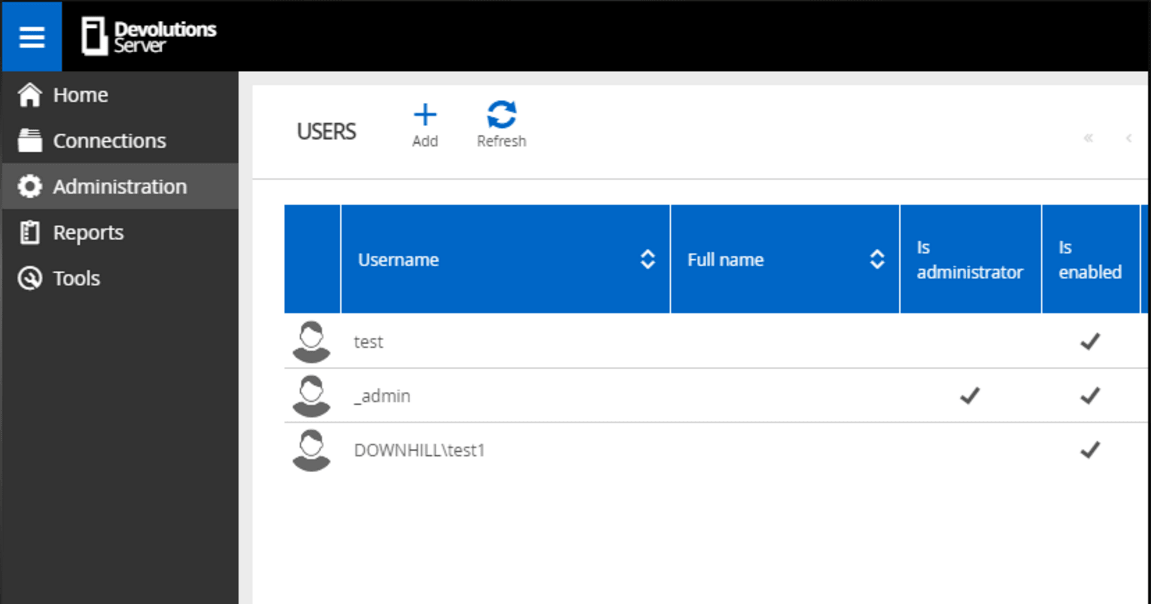Toggle the hamburger menu button

click(x=32, y=37)
